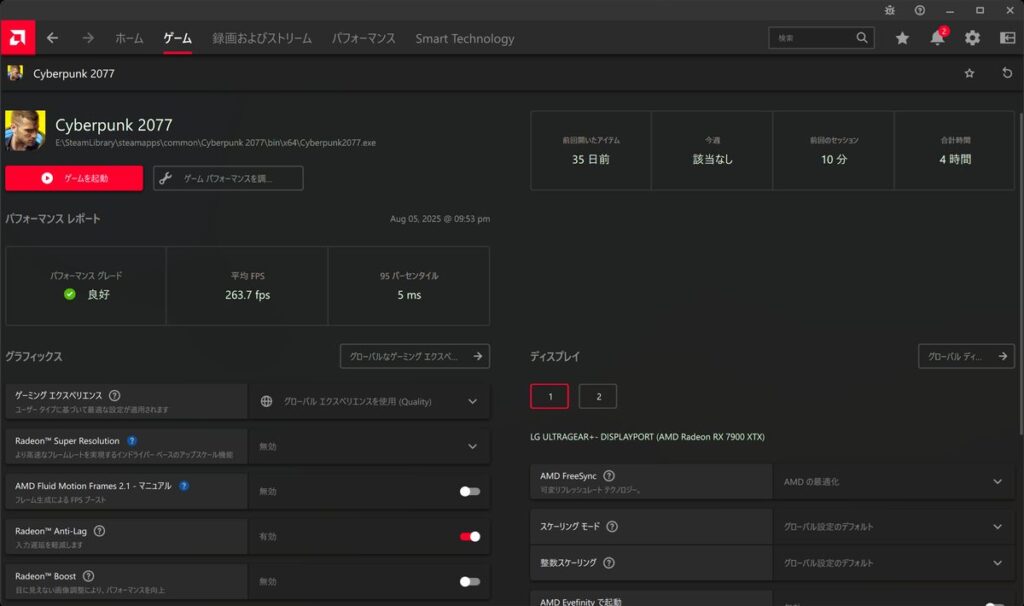Open settings gear icon

(x=972, y=38)
